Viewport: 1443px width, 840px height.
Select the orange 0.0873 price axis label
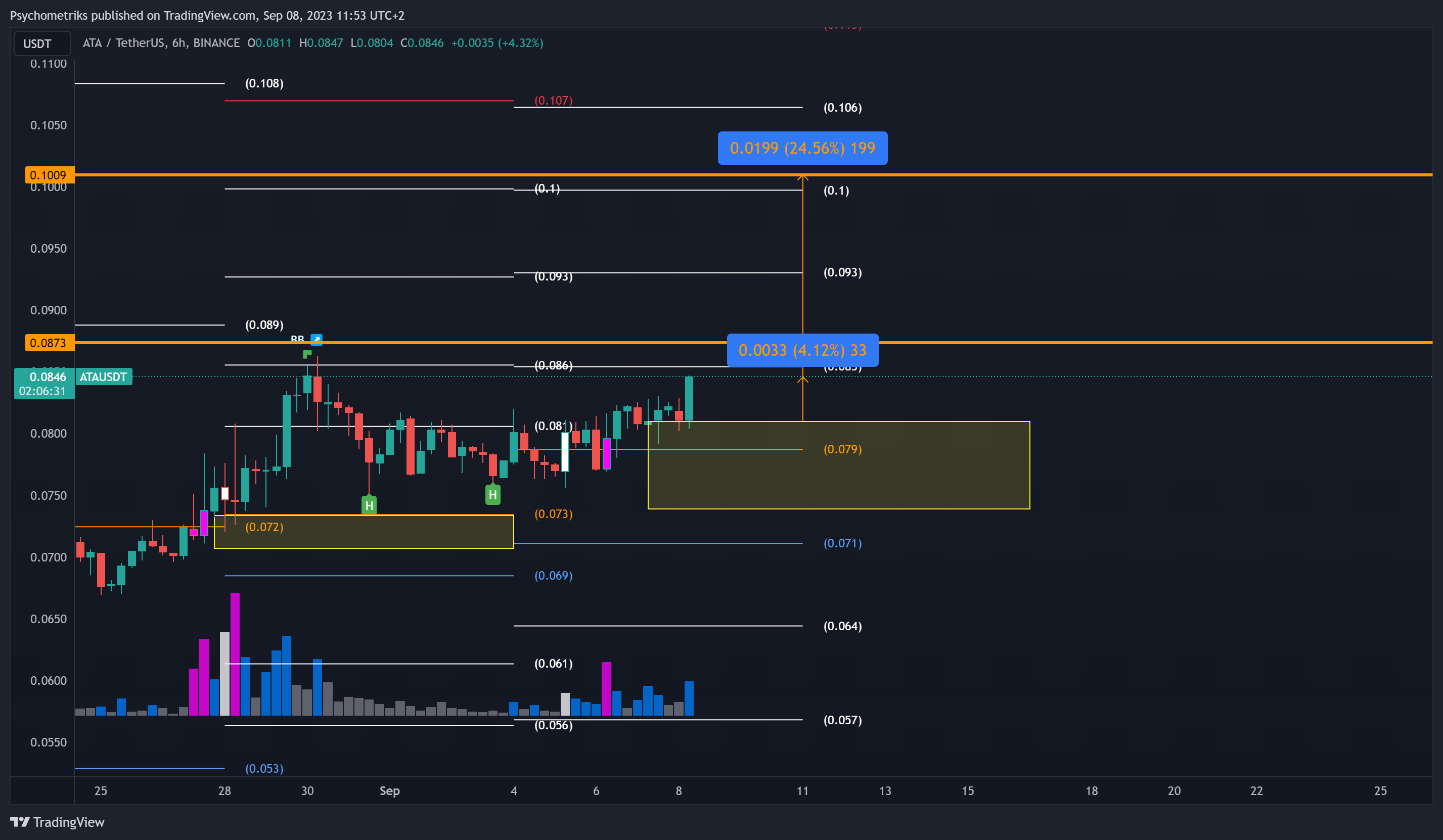tap(49, 342)
